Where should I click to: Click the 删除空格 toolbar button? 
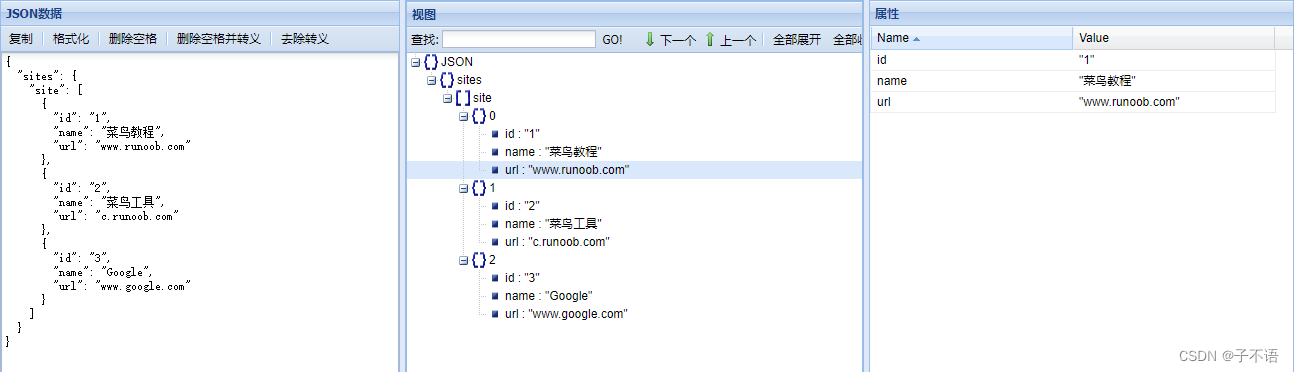[x=133, y=39]
